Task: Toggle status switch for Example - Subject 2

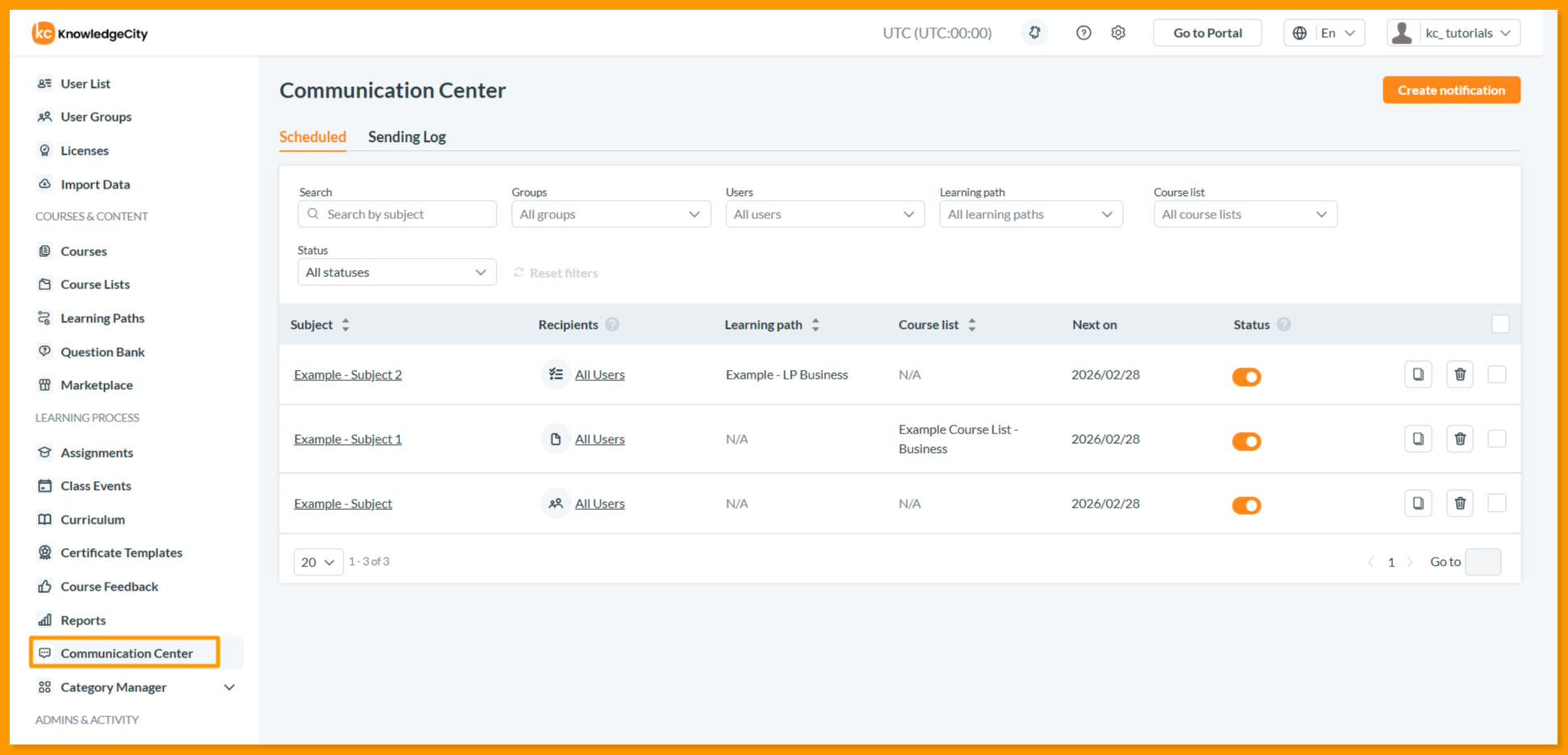Action: (1246, 376)
